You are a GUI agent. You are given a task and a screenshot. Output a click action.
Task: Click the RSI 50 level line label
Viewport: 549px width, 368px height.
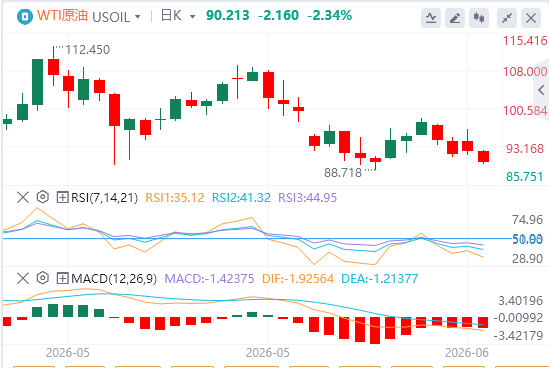point(527,239)
